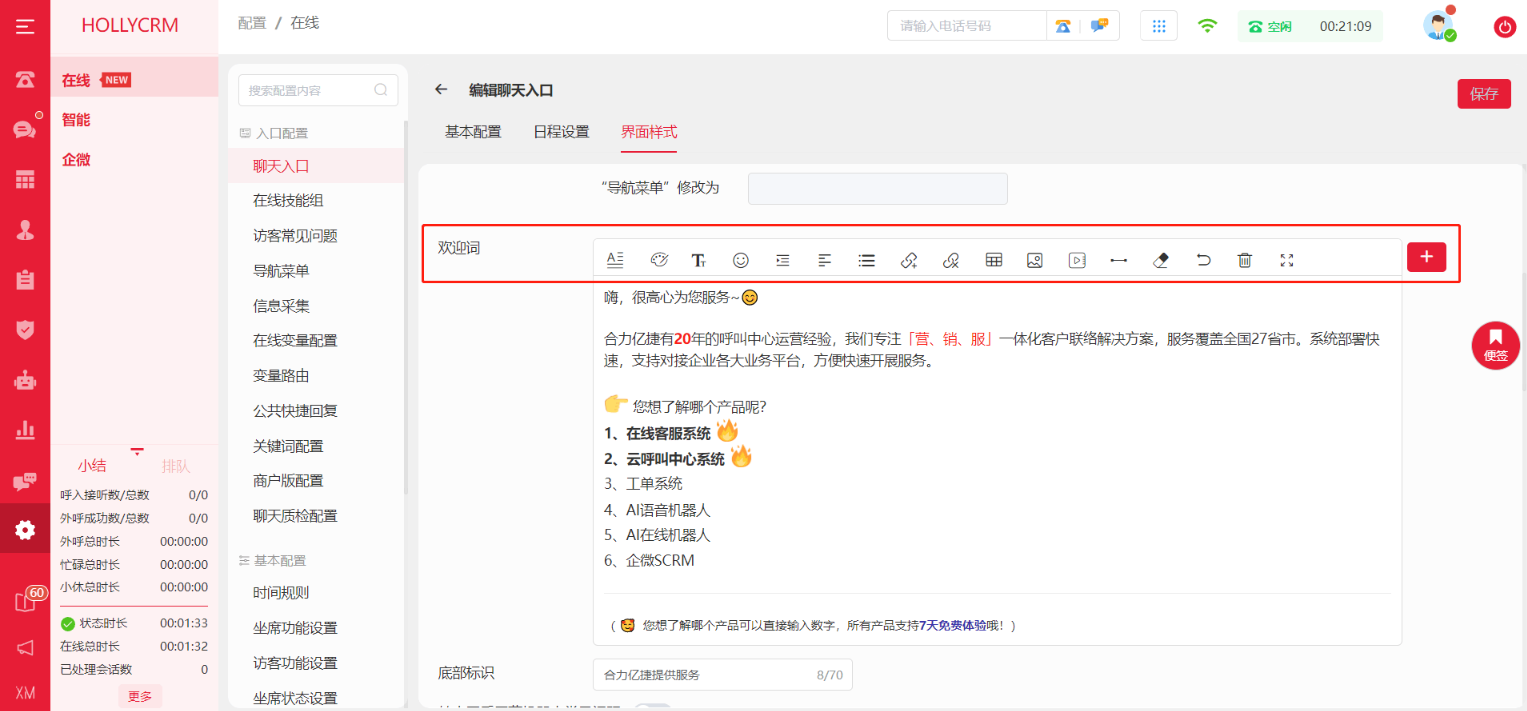The width and height of the screenshot is (1527, 711).
Task: Open the 企微 section
Action: coord(76,160)
